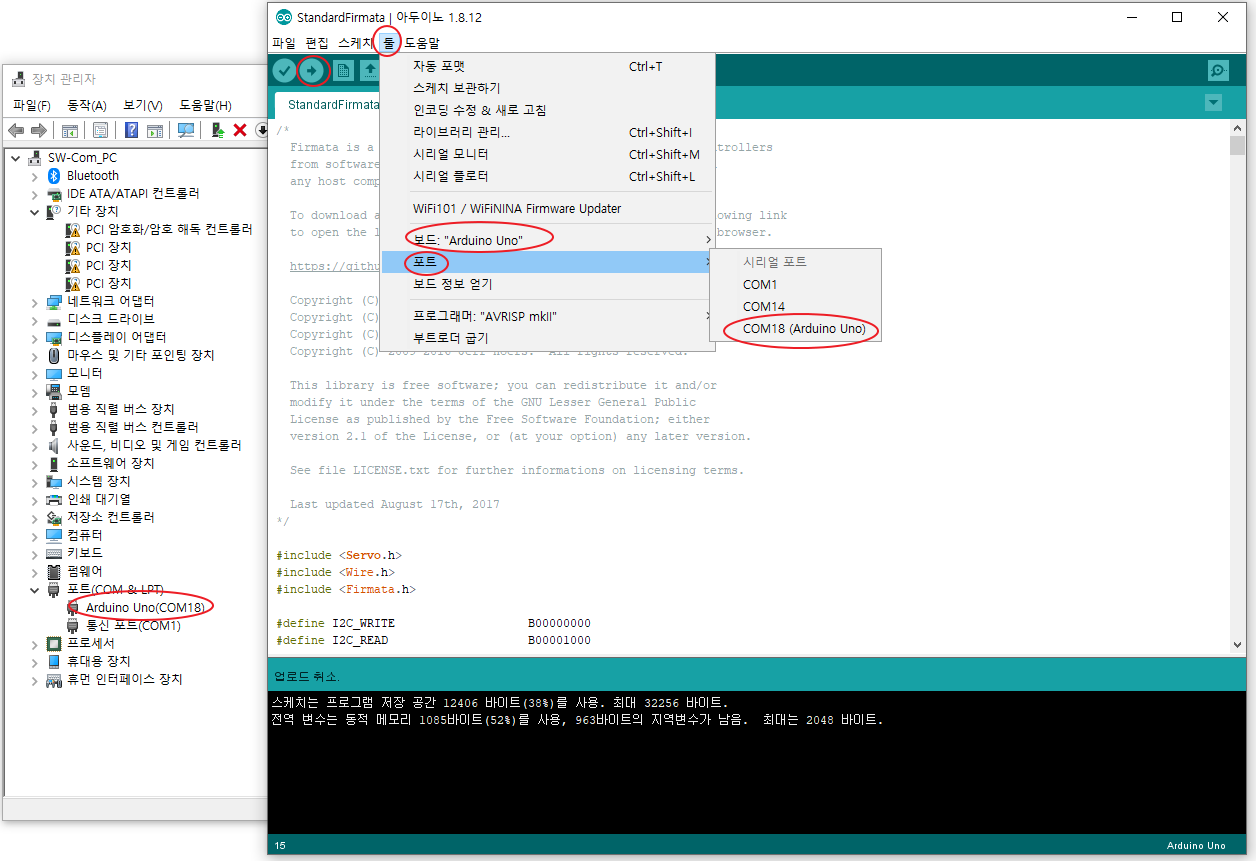
Task: Open 시리얼 모니터 from the menu
Action: point(548,155)
